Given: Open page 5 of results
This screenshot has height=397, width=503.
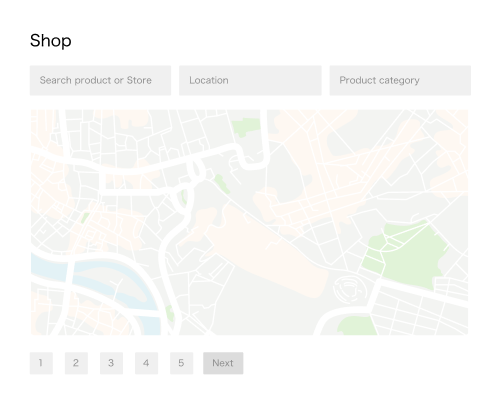Looking at the screenshot, I should pyautogui.click(x=181, y=363).
